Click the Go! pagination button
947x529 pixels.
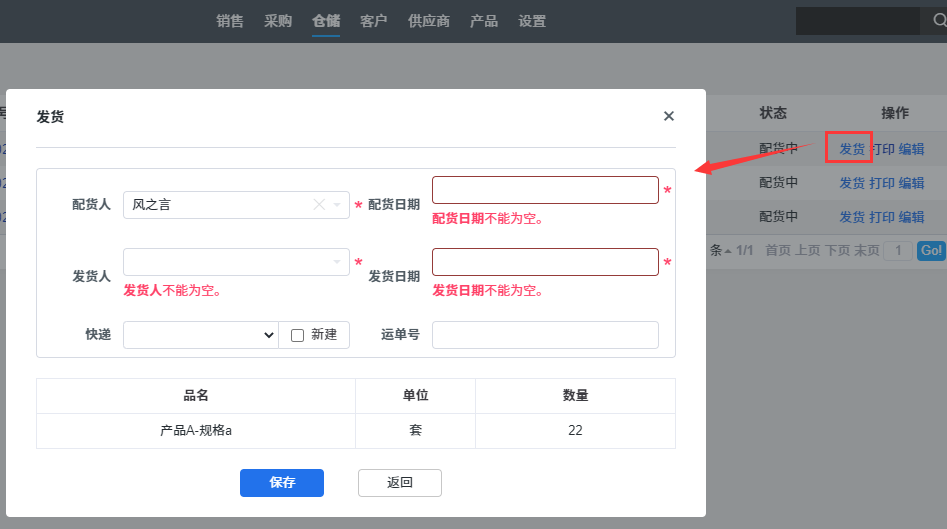coord(931,251)
